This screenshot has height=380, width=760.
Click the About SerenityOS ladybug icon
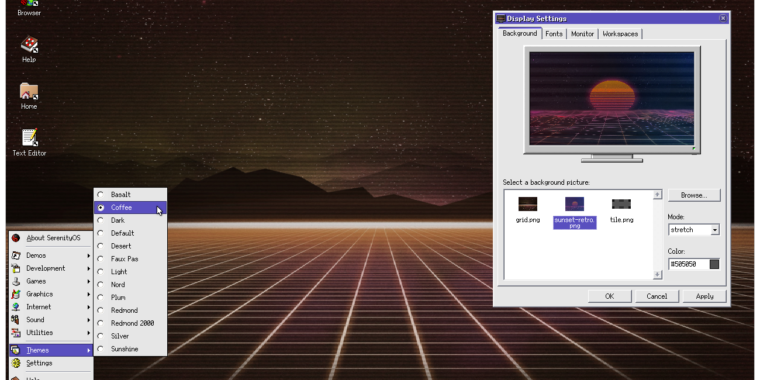16,238
